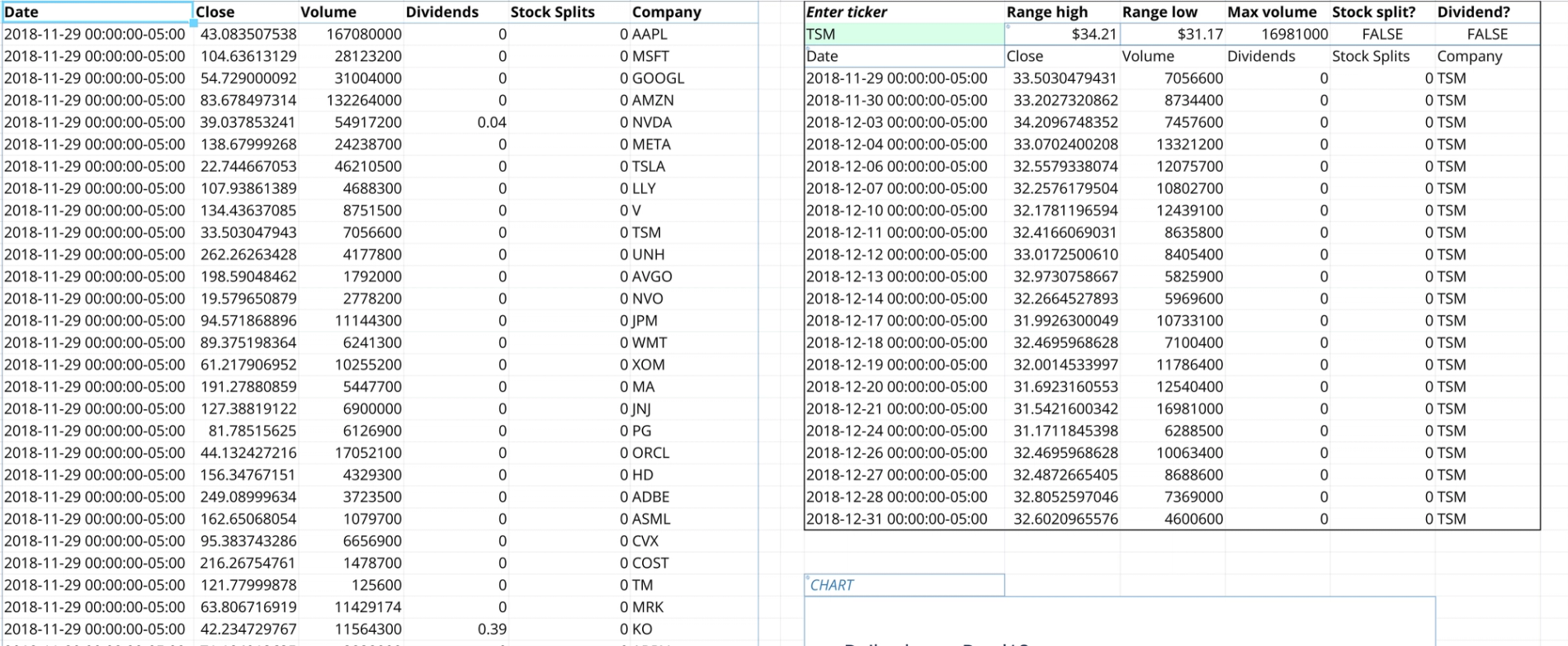
Task: Click the $31.17 range low value
Action: click(1173, 34)
